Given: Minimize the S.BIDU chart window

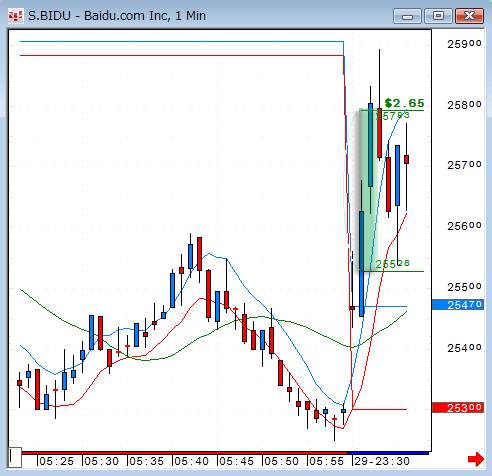Looking at the screenshot, I should (407, 16).
